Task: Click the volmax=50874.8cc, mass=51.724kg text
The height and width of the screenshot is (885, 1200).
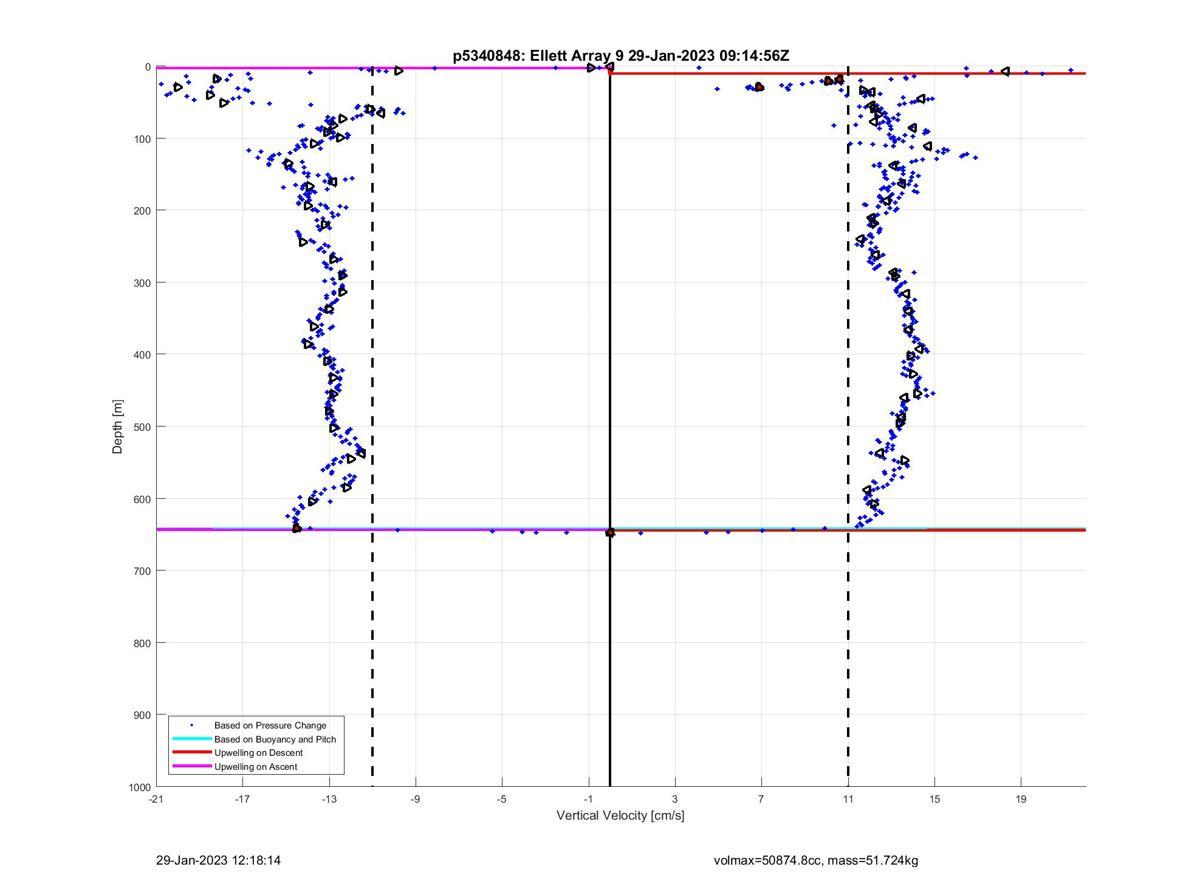Action: pos(816,860)
